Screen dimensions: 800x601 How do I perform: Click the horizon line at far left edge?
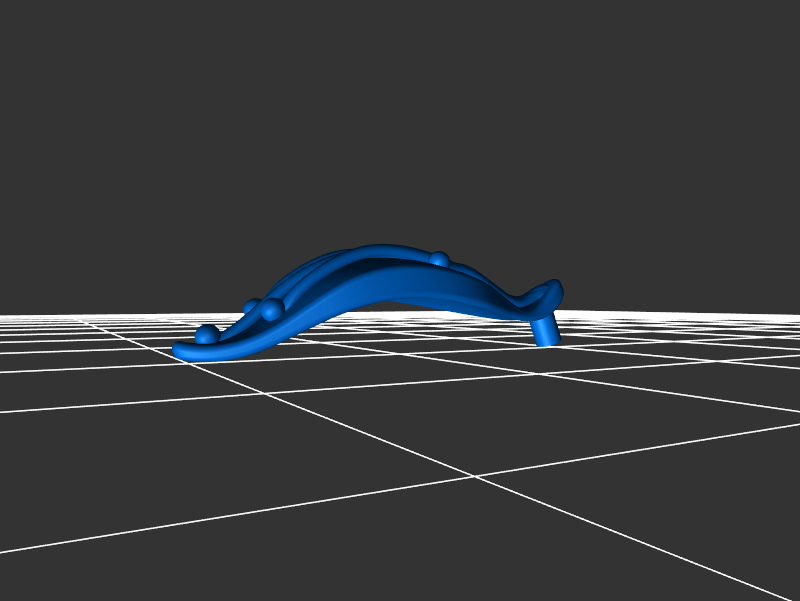5,316
